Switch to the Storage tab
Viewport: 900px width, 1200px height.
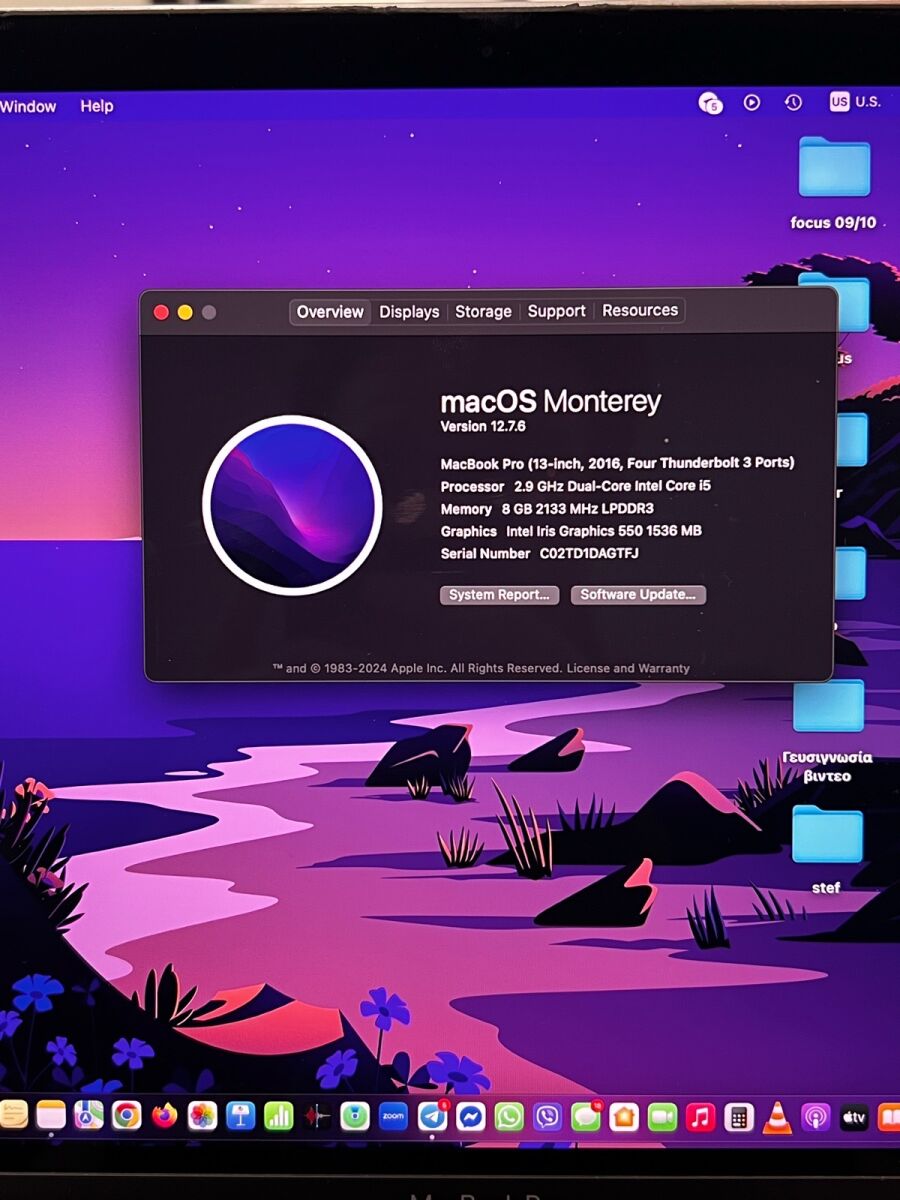click(x=483, y=311)
